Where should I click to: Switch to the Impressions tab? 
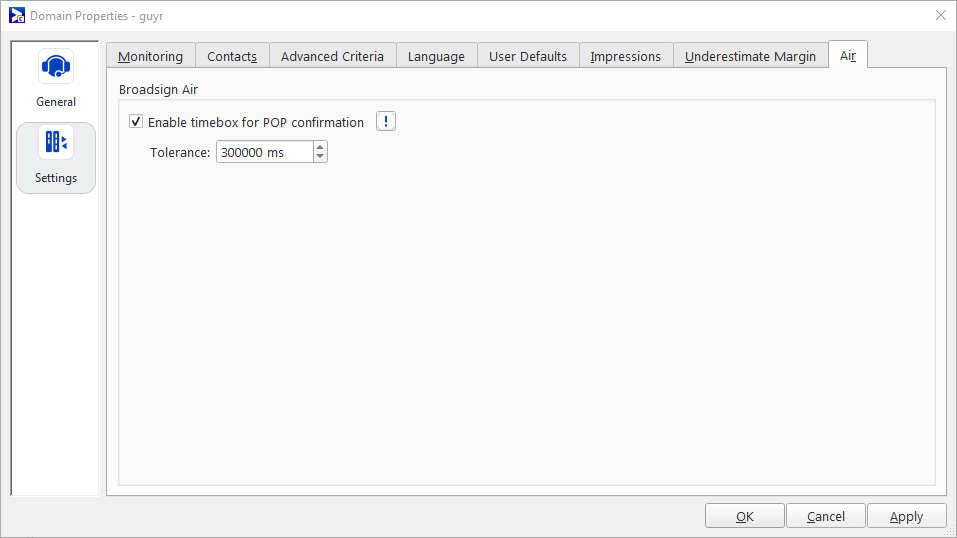[x=625, y=56]
